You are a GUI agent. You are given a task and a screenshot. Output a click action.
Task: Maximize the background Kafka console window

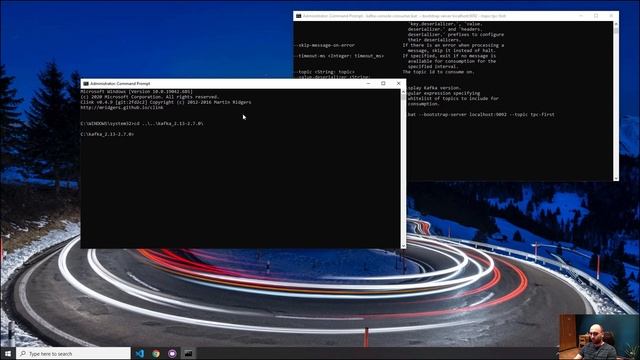[596, 16]
